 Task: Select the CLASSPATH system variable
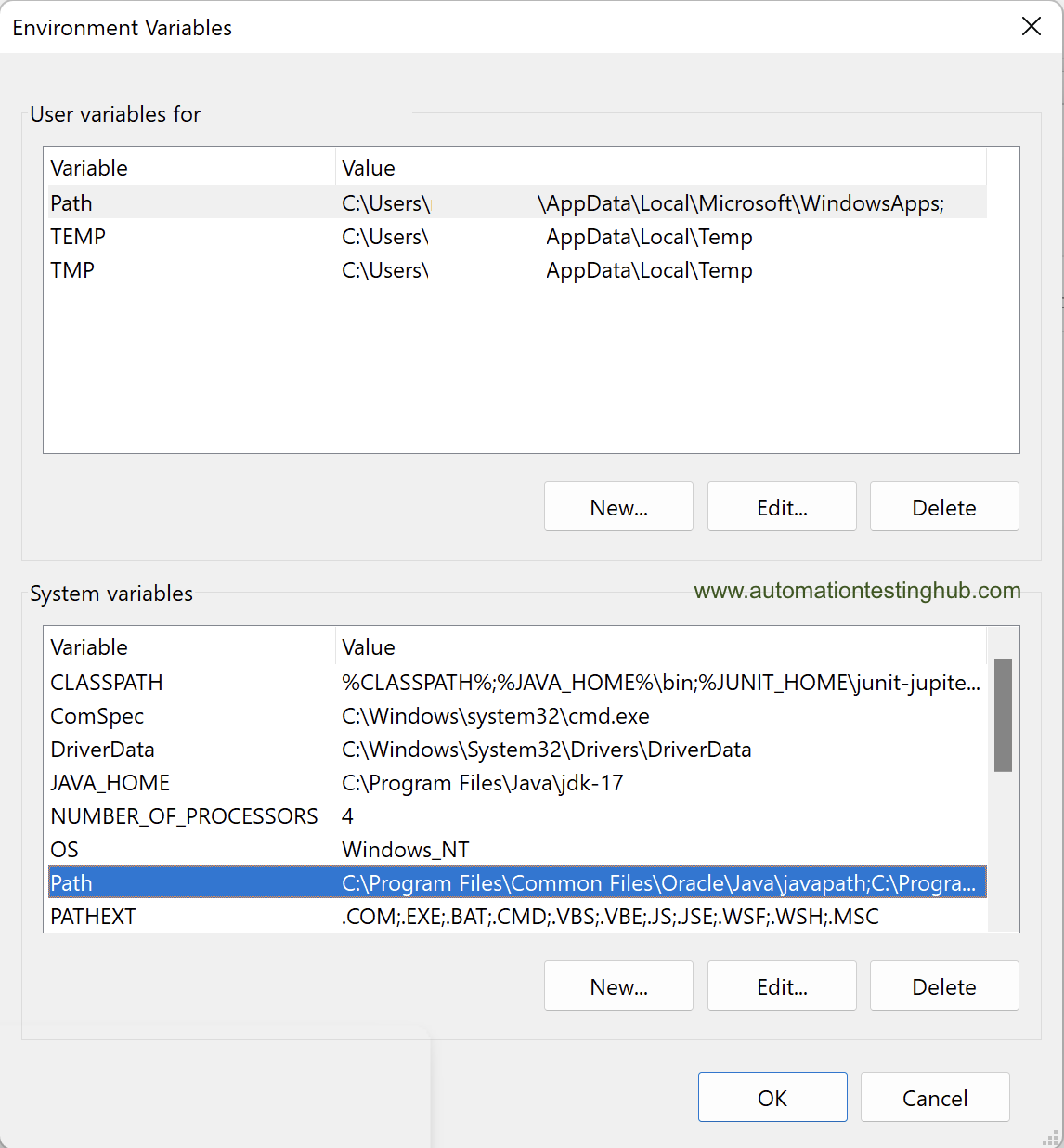click(517, 682)
